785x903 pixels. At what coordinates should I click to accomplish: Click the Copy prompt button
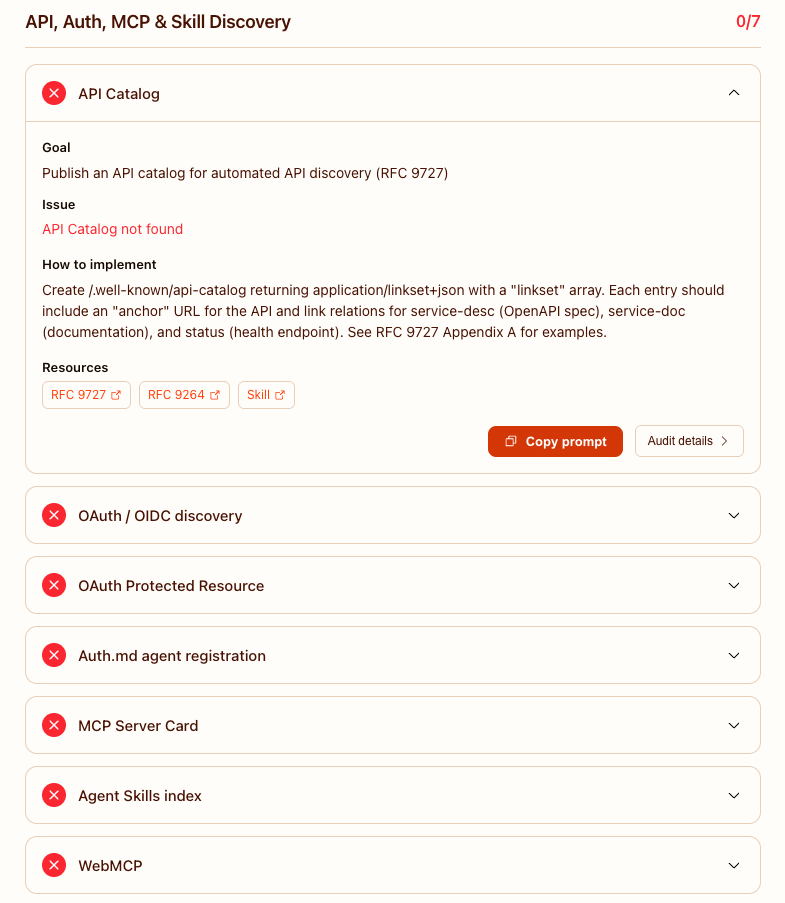tap(555, 442)
